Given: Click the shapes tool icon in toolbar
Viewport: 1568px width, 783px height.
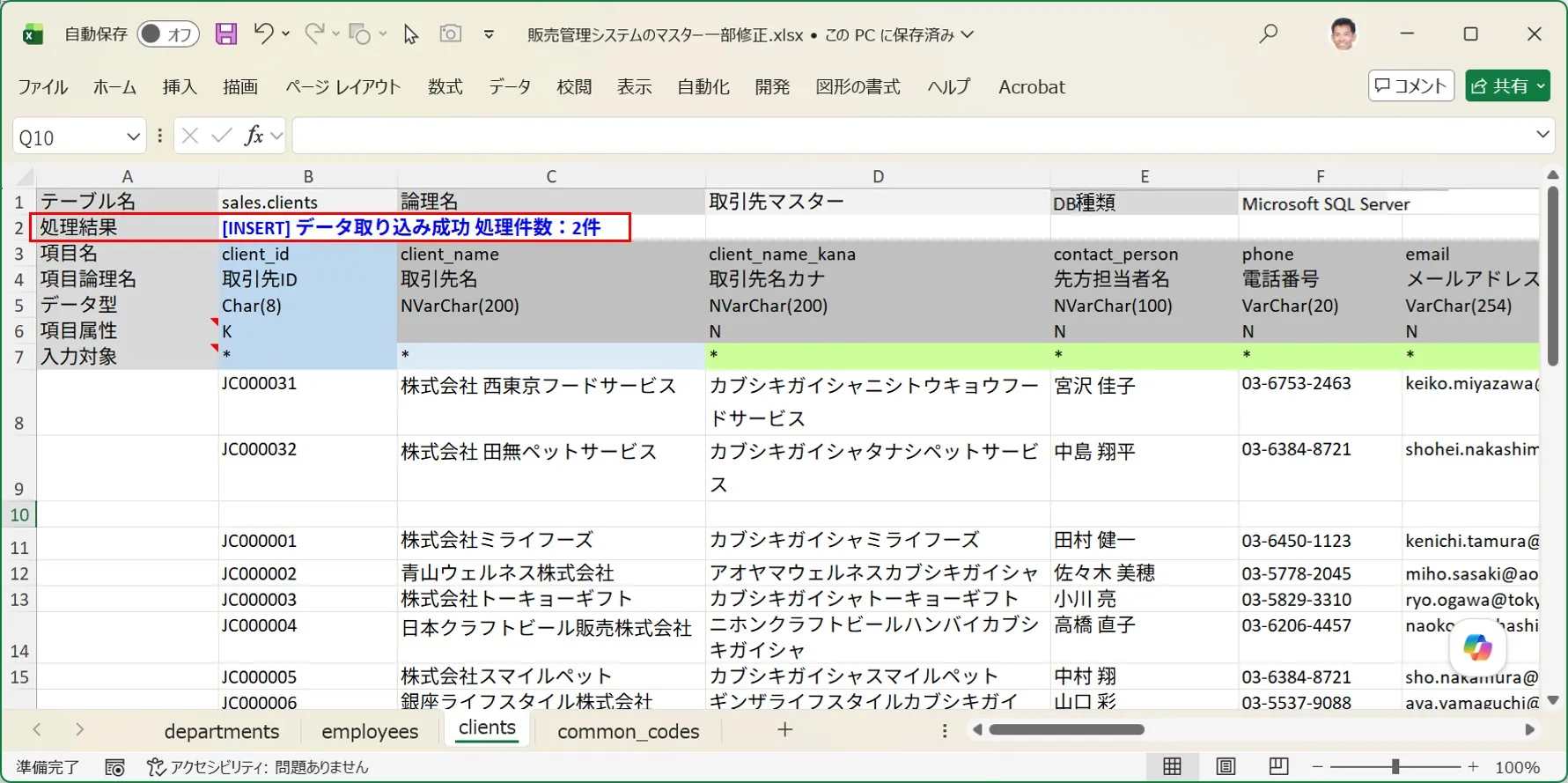Looking at the screenshot, I should (x=360, y=34).
